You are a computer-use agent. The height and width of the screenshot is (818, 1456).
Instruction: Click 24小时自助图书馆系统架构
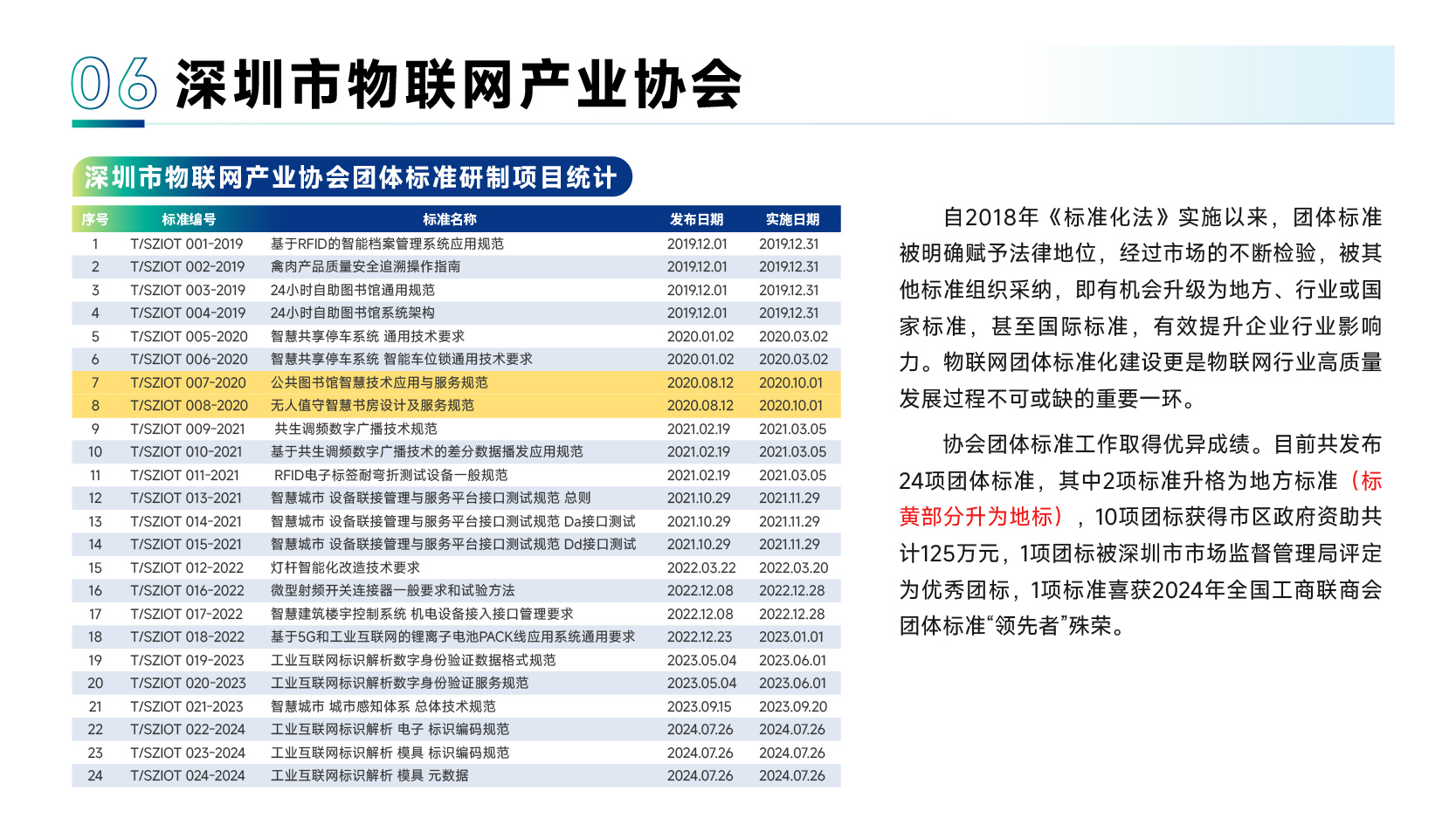pos(352,313)
